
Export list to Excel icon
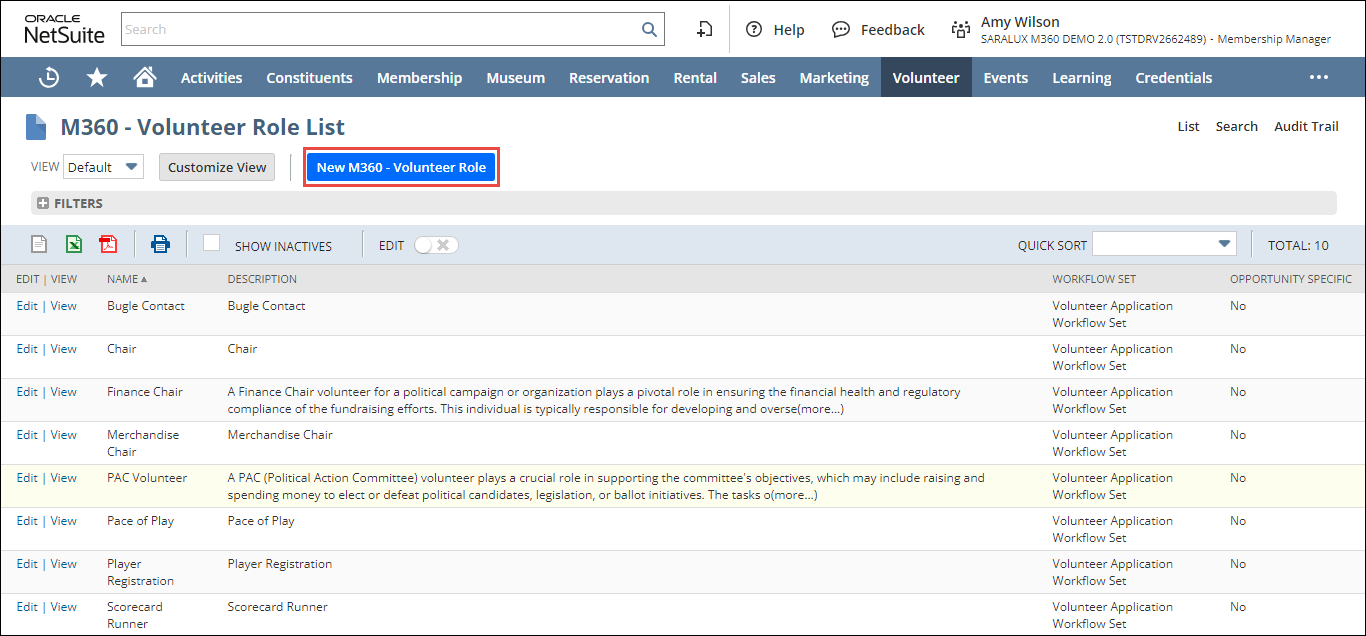(x=74, y=244)
